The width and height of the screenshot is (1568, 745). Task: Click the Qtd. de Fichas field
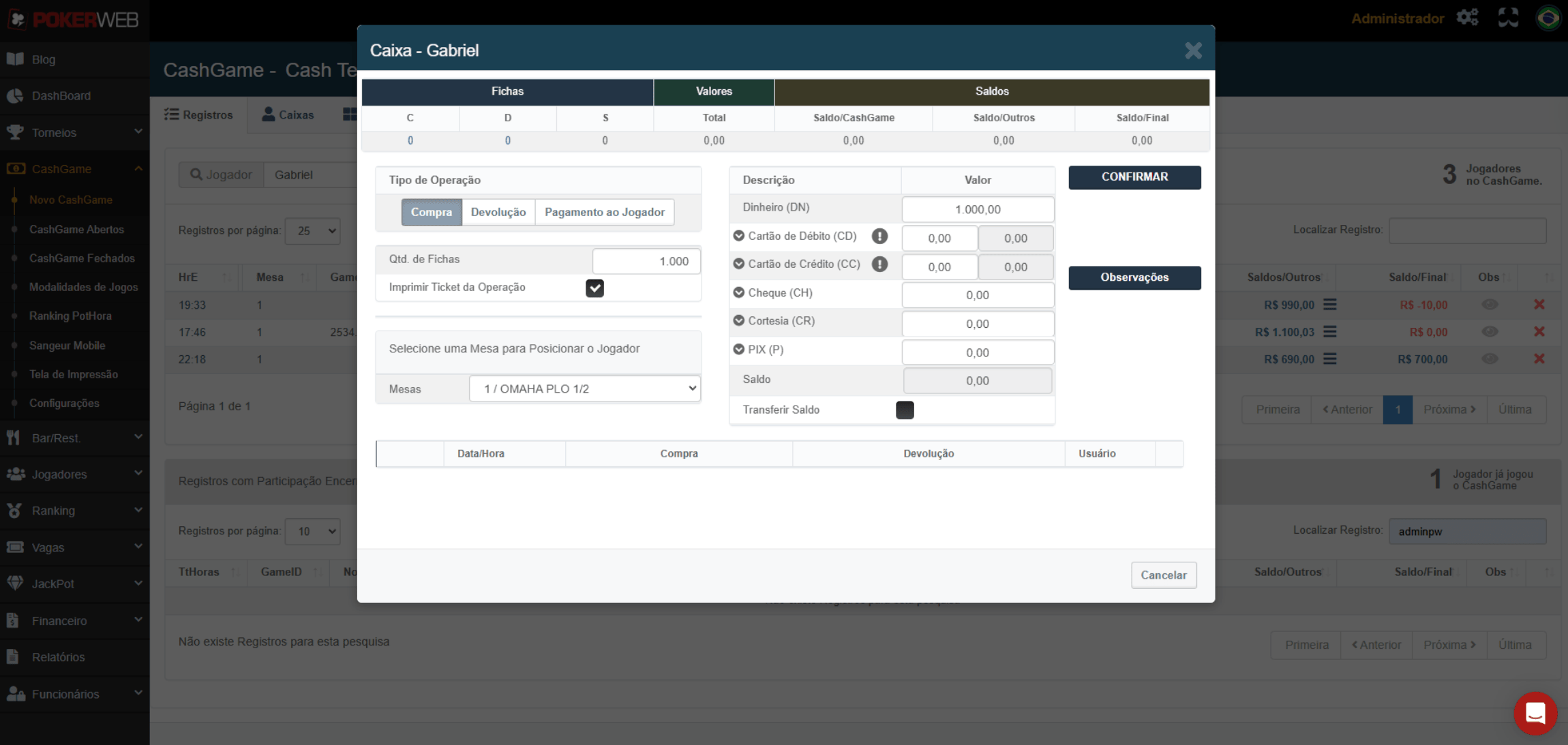pos(646,262)
